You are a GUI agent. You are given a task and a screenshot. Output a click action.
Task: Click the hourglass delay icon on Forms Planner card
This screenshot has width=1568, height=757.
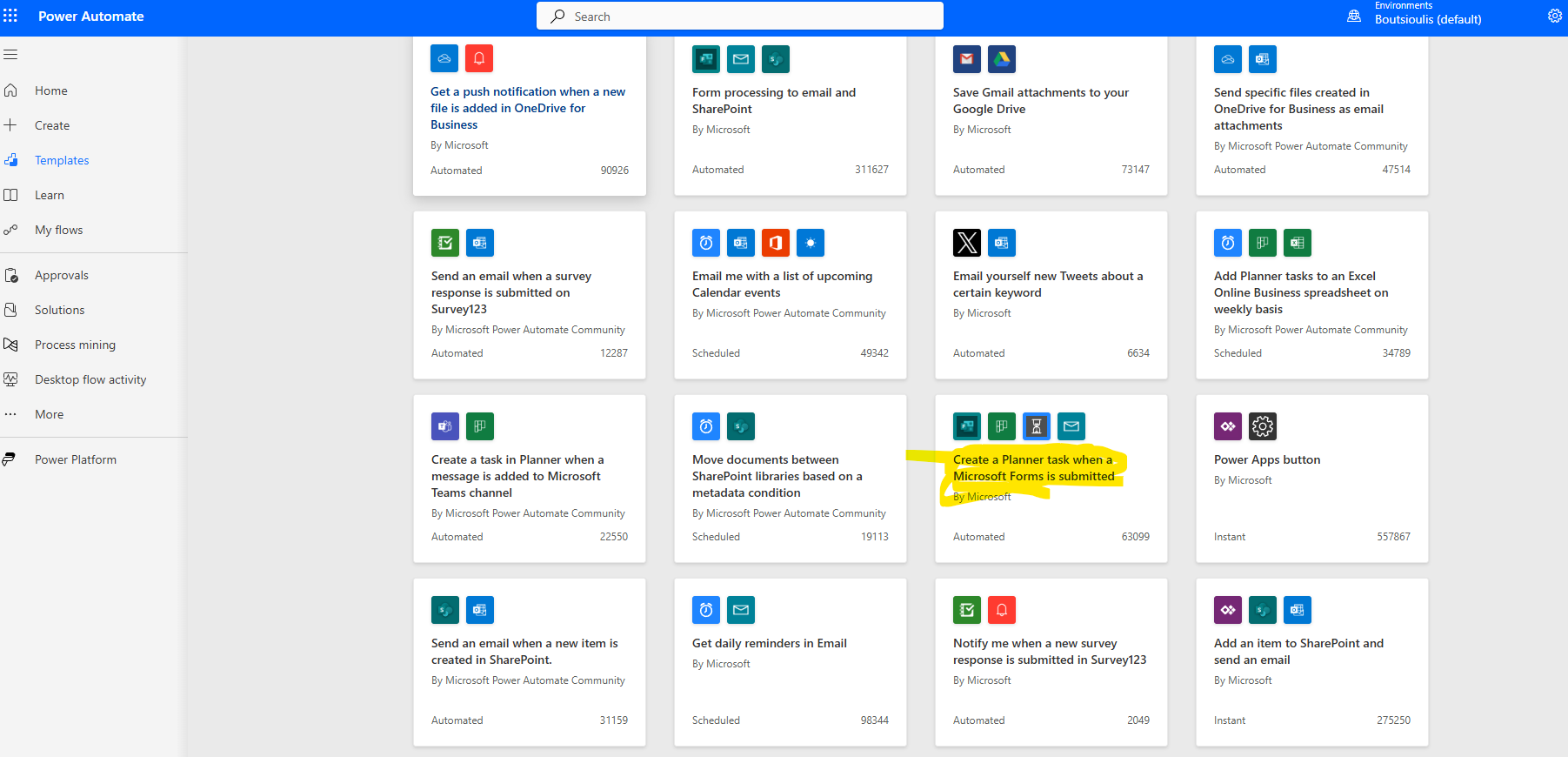tap(1037, 426)
